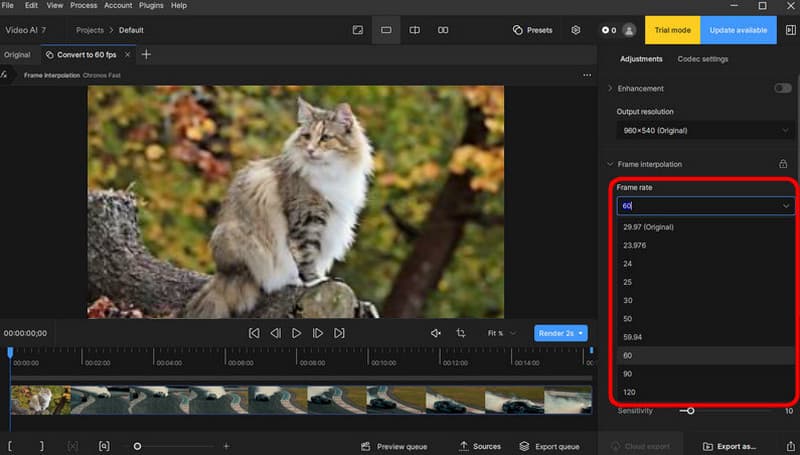This screenshot has width=800, height=455.
Task: Open preferences via the gear icon
Action: [x=576, y=30]
